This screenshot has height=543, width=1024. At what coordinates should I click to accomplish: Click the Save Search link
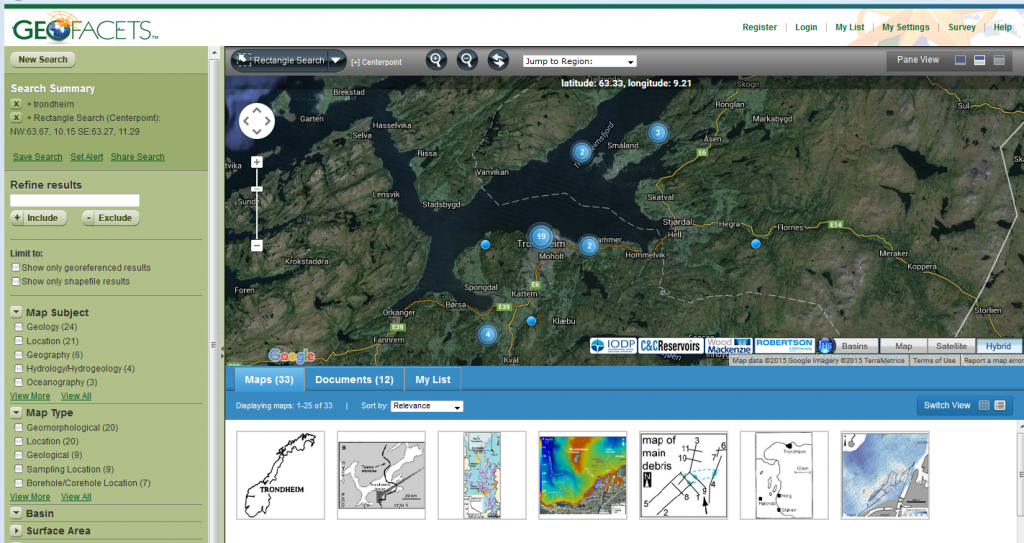click(x=37, y=157)
